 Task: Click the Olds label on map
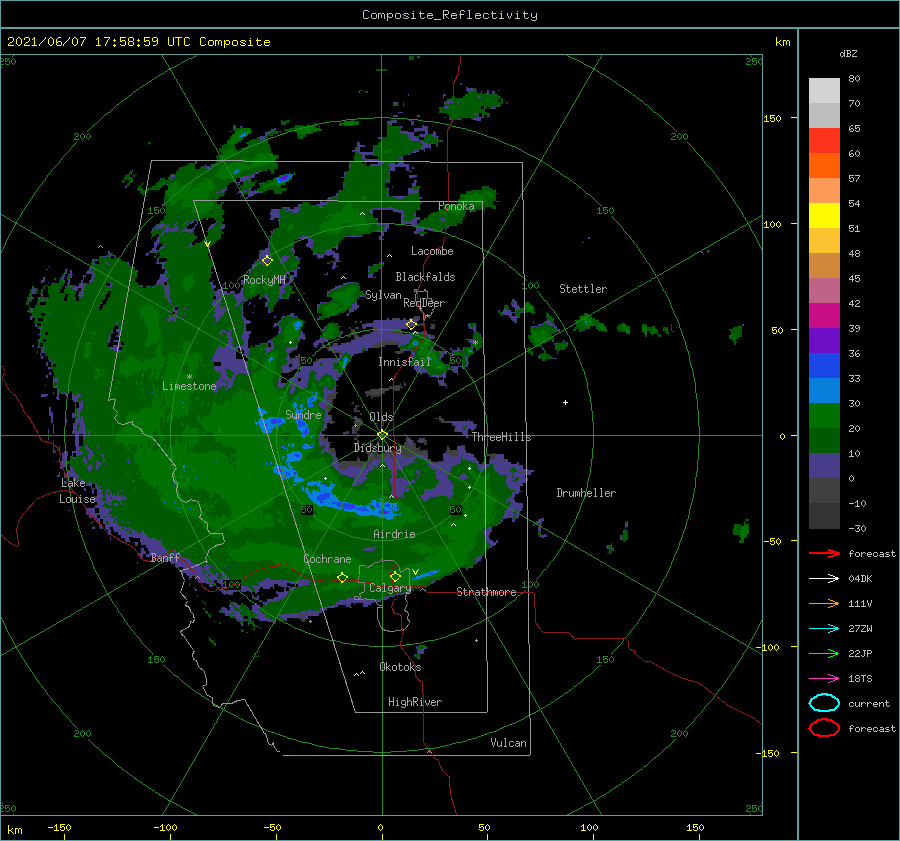(x=381, y=417)
